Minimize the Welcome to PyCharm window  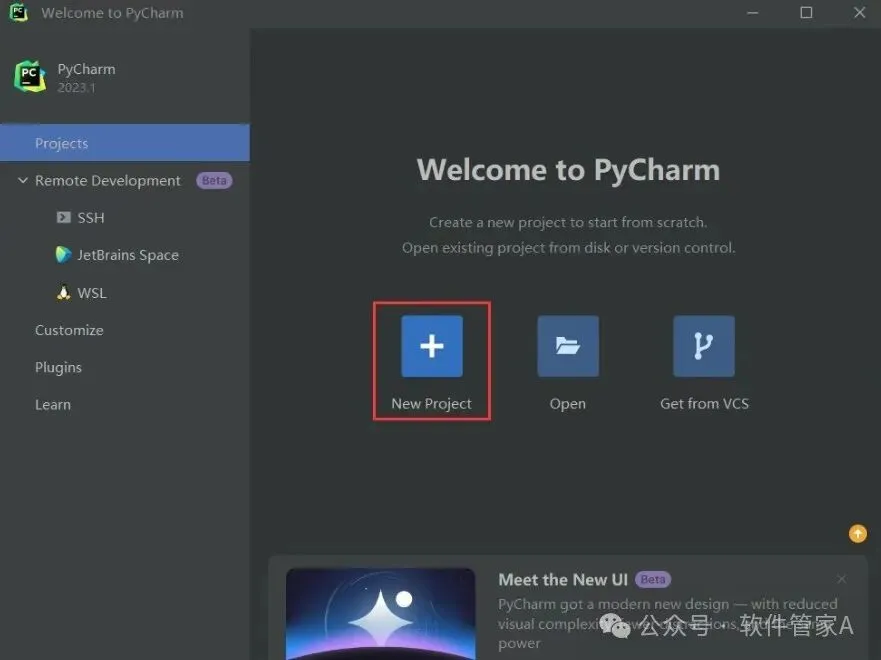click(x=752, y=12)
